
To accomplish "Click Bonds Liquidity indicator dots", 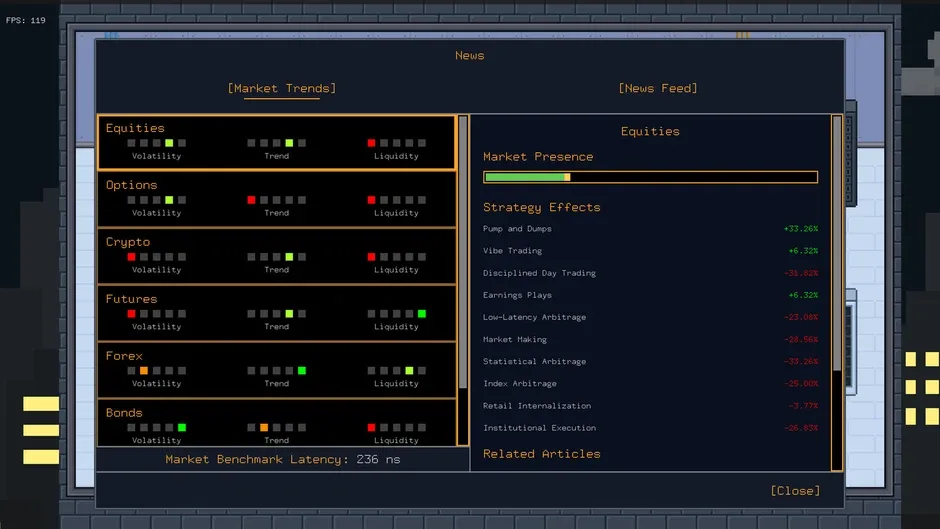I will [396, 428].
